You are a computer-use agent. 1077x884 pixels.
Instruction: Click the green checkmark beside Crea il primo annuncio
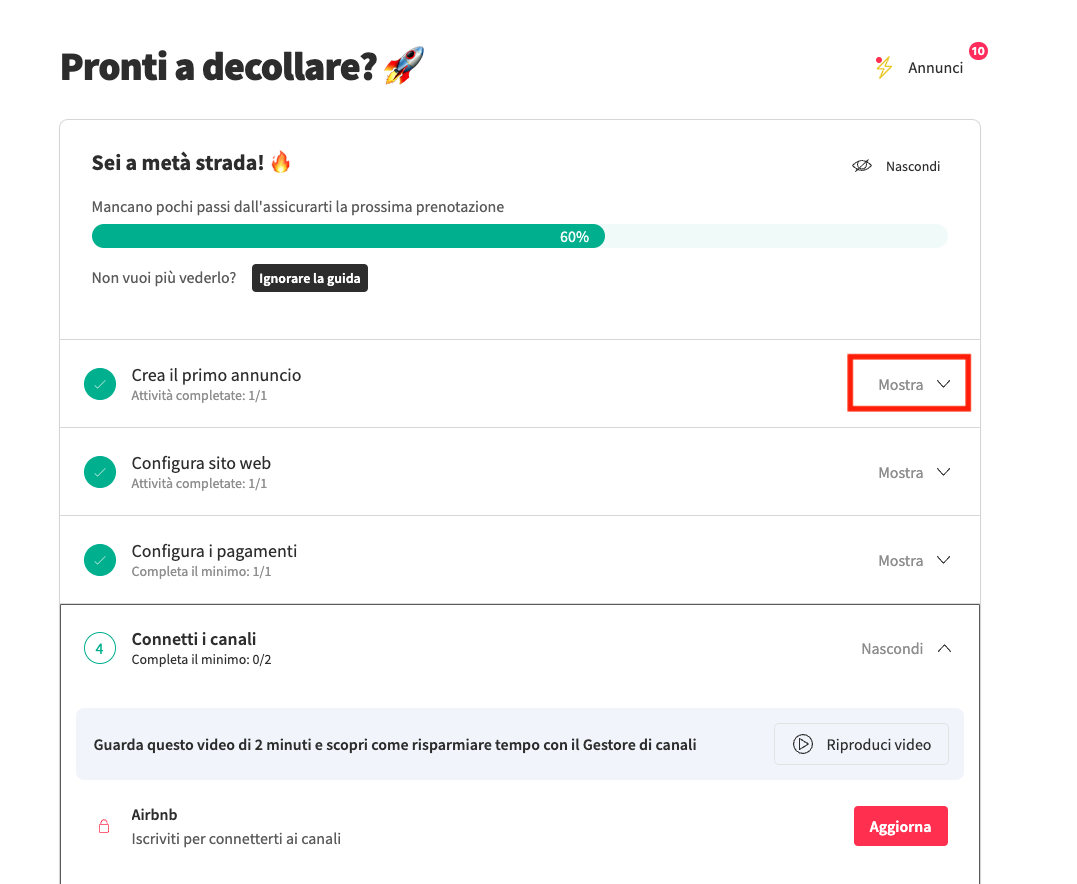(x=100, y=384)
